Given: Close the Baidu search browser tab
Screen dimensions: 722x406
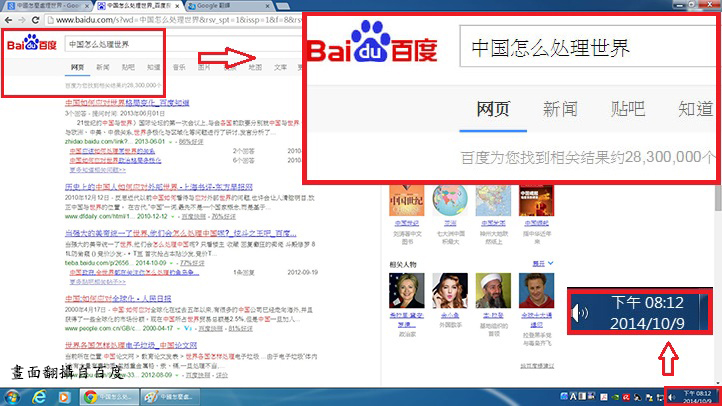Looking at the screenshot, I should tap(177, 6).
